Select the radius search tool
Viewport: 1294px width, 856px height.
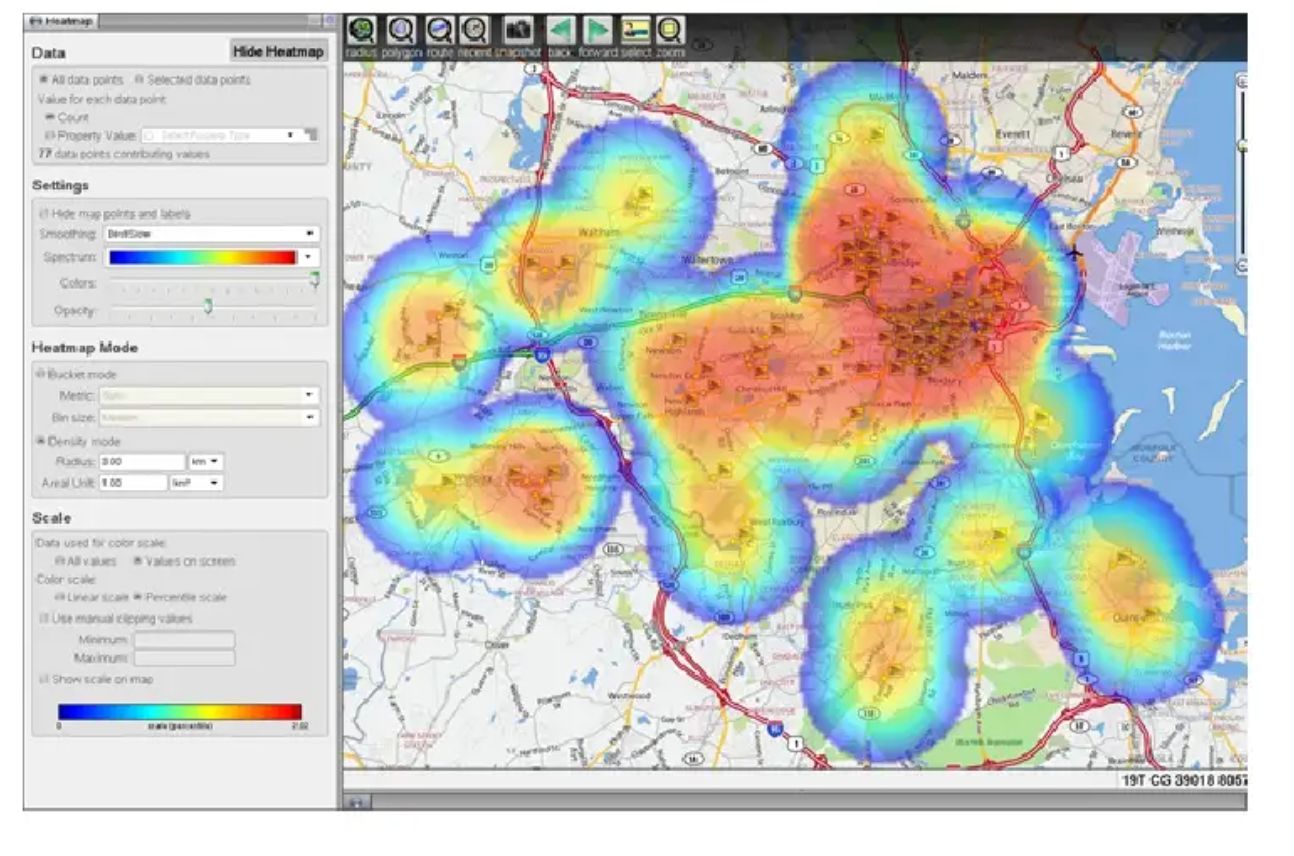click(360, 31)
